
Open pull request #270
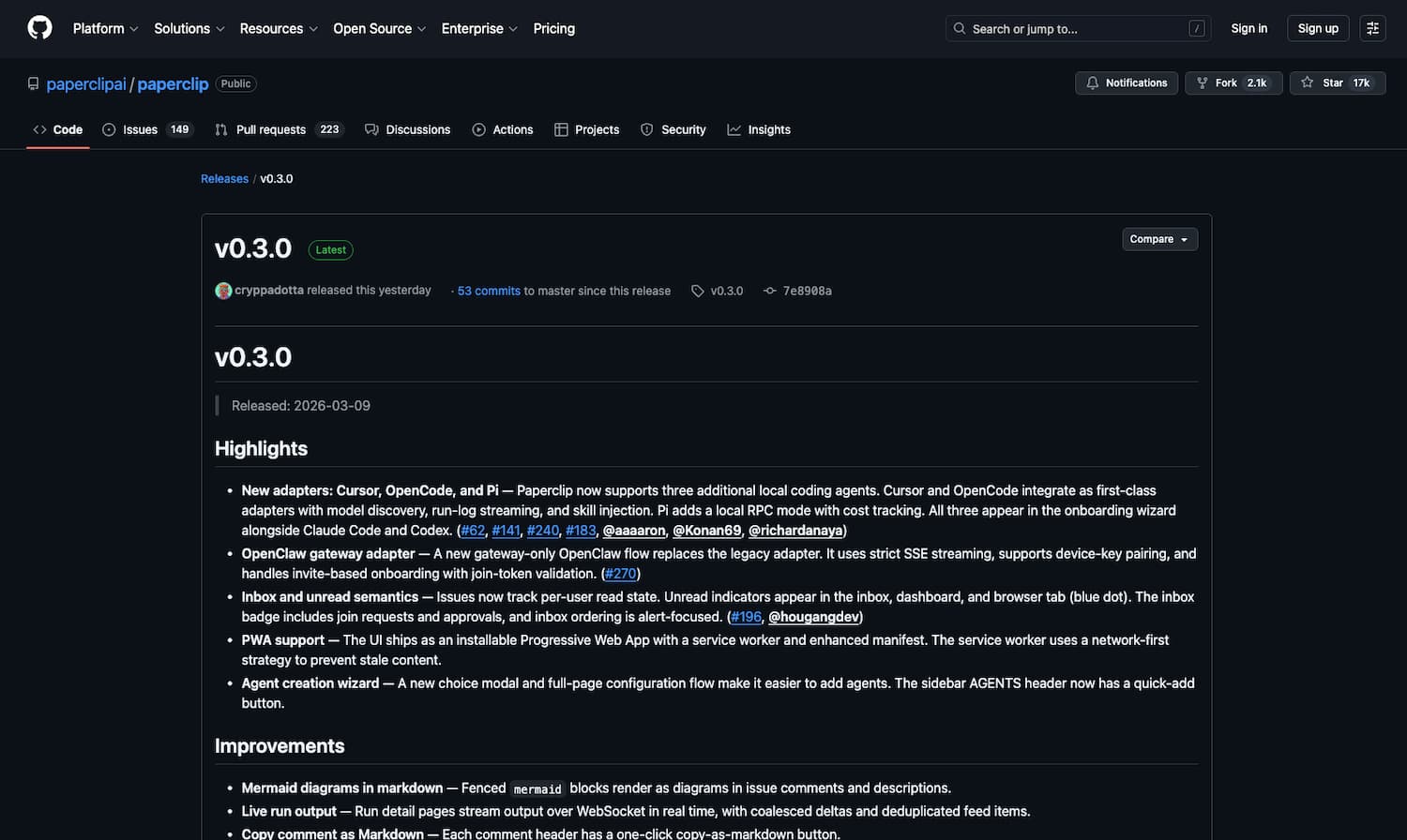[x=621, y=574]
